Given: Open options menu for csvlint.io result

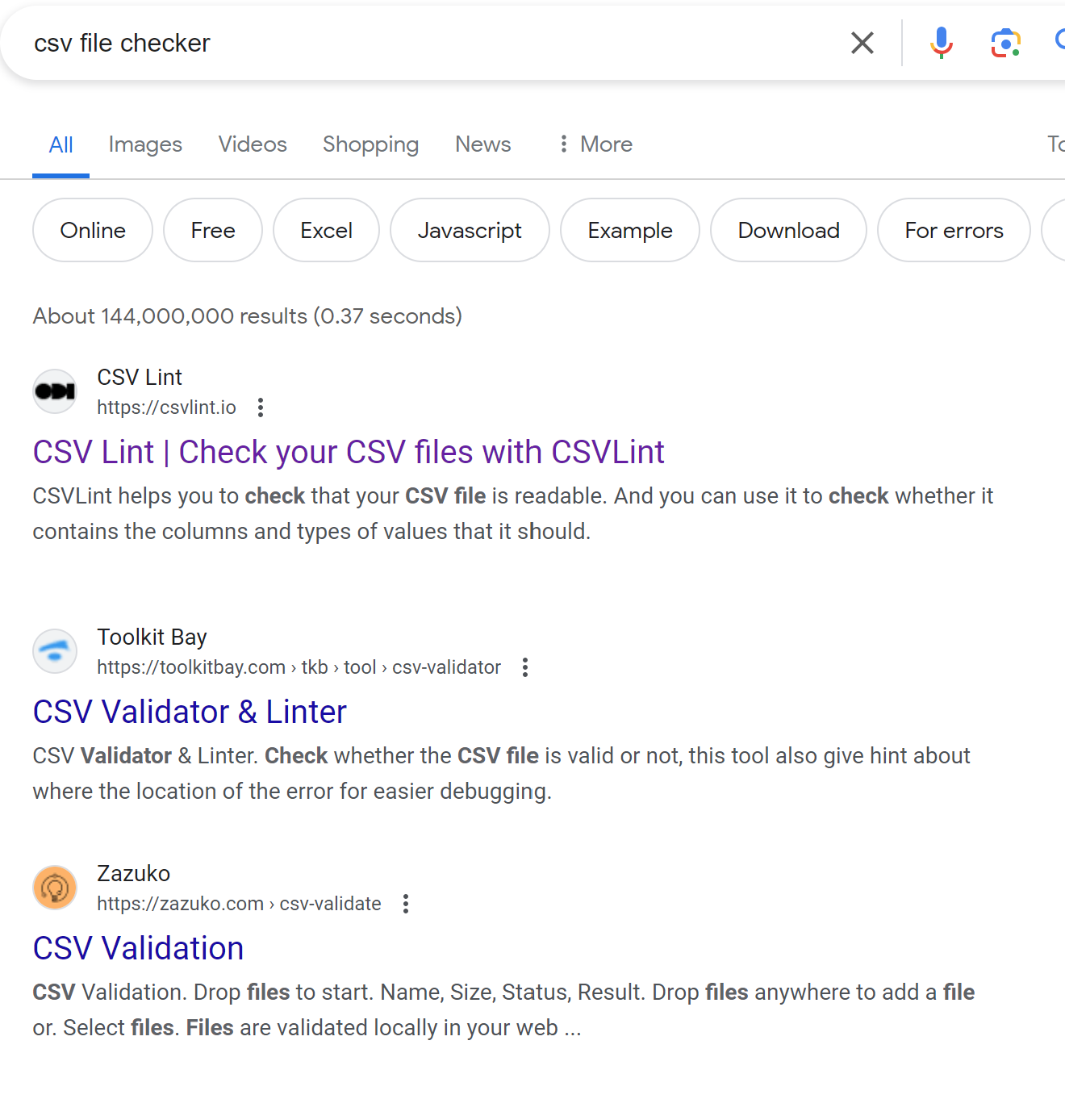Looking at the screenshot, I should point(261,407).
